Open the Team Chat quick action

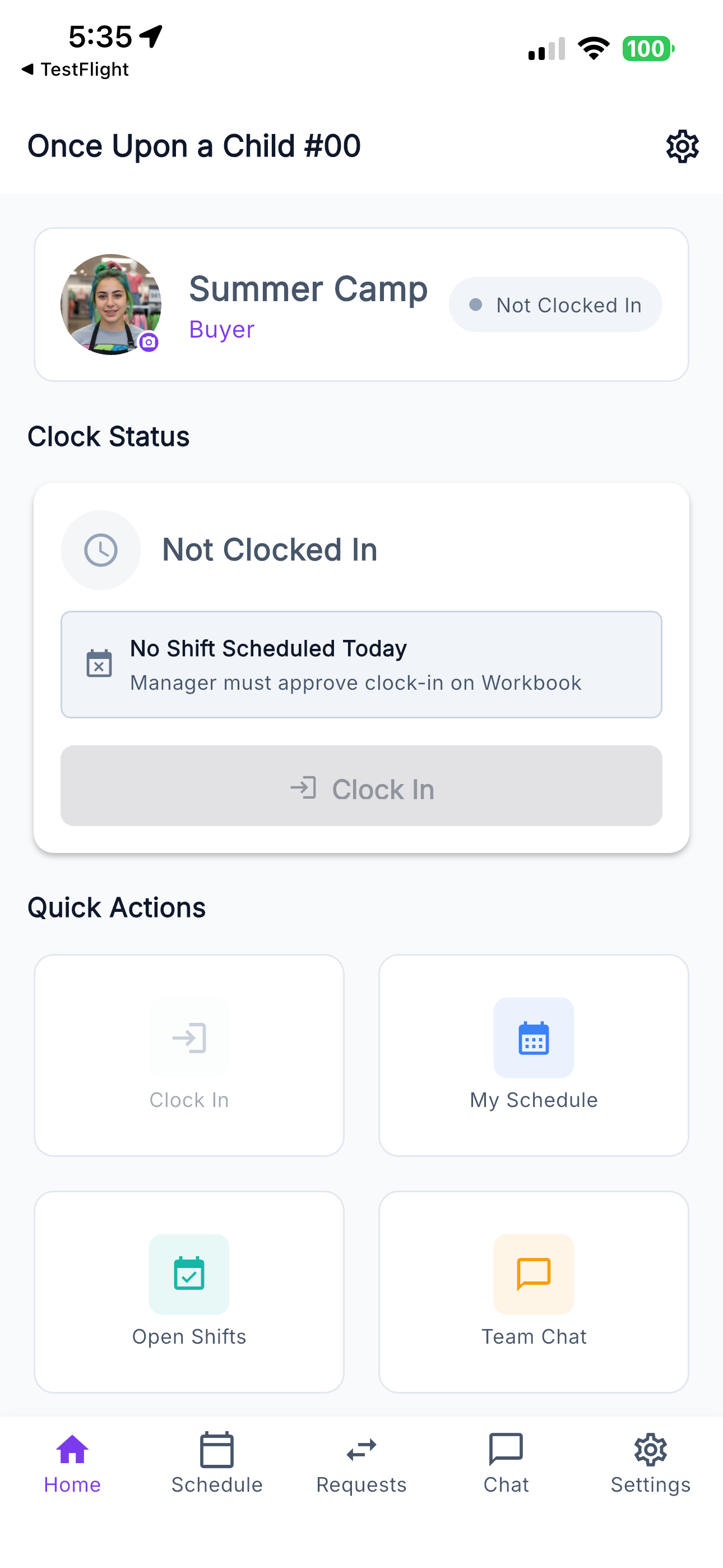[533, 1292]
